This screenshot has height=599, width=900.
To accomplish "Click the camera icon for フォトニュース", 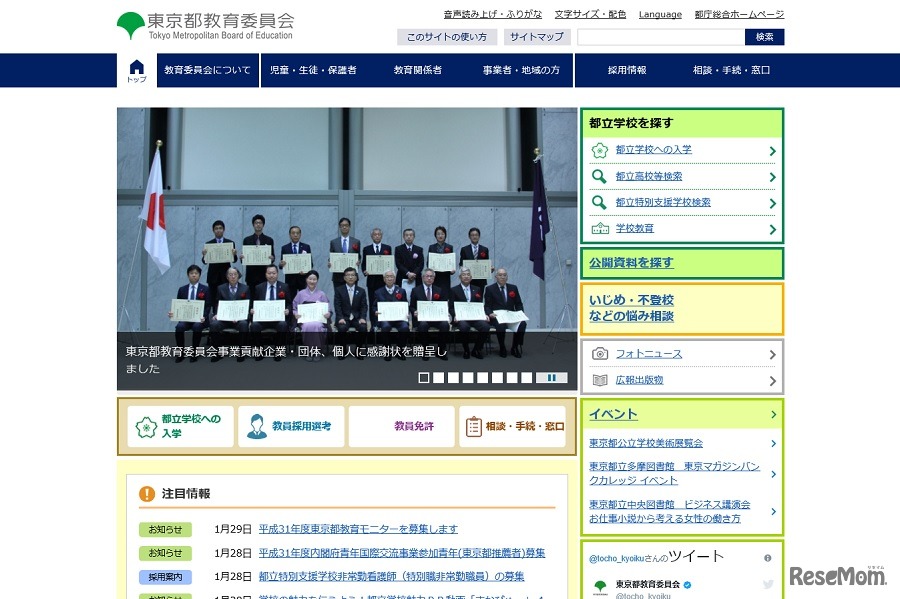I will [600, 354].
